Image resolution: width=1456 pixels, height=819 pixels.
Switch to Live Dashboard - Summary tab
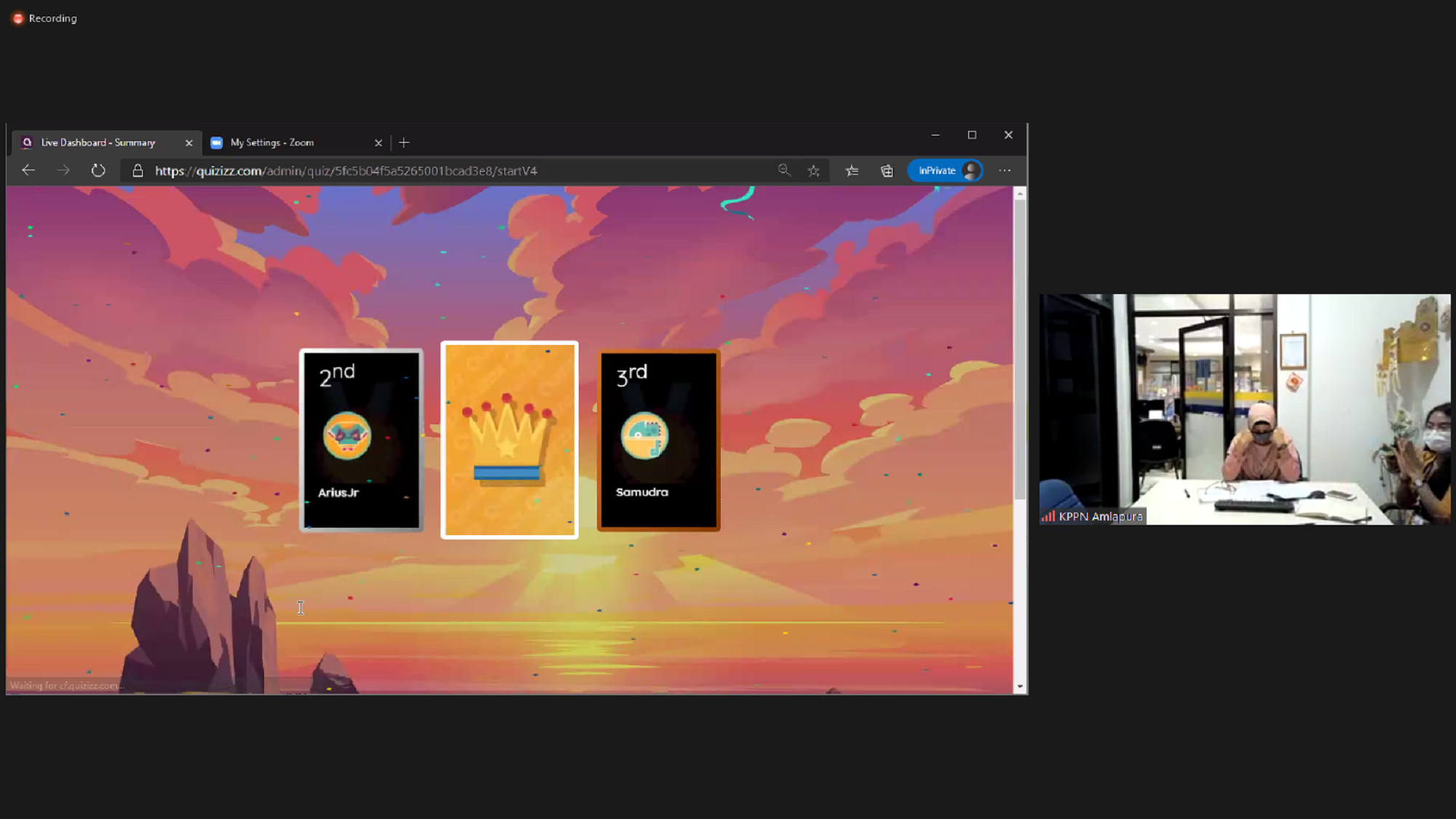pos(106,143)
